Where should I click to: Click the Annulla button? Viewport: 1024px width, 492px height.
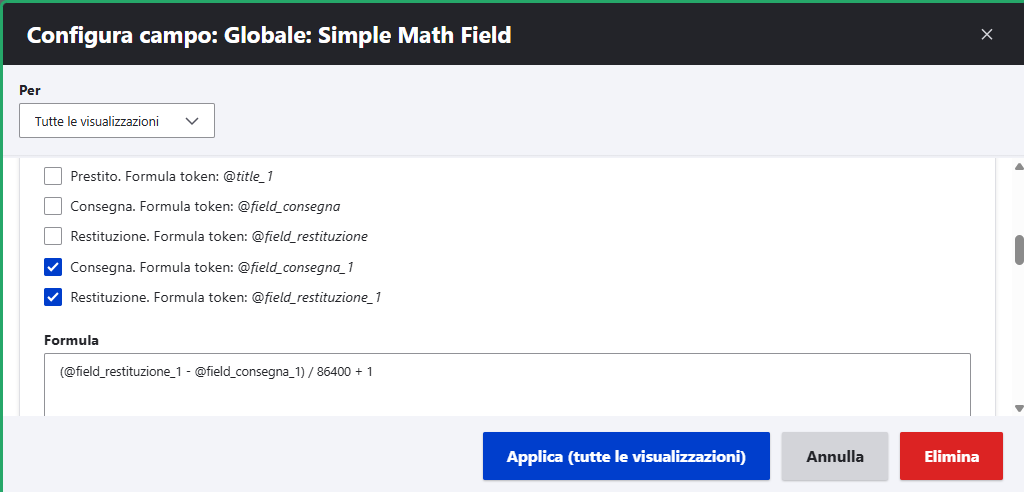(x=835, y=457)
